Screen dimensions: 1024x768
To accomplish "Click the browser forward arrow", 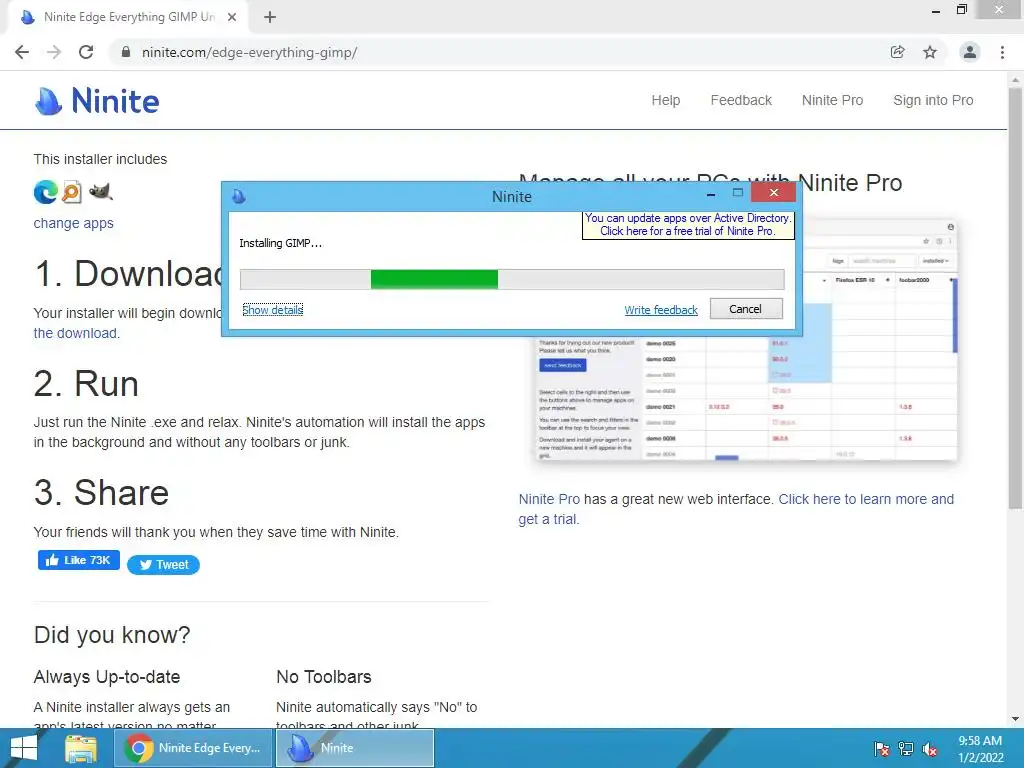I will 54,52.
